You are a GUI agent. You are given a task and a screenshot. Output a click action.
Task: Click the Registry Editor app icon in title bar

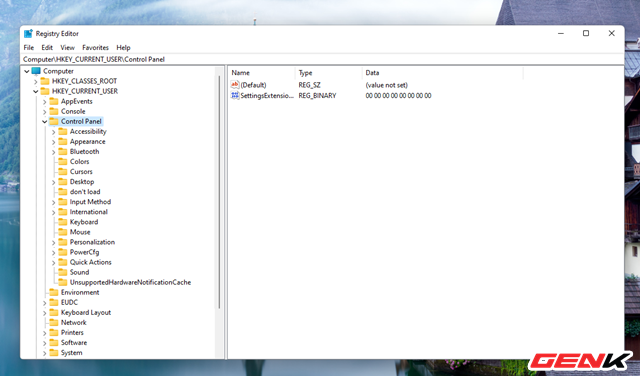(x=28, y=33)
